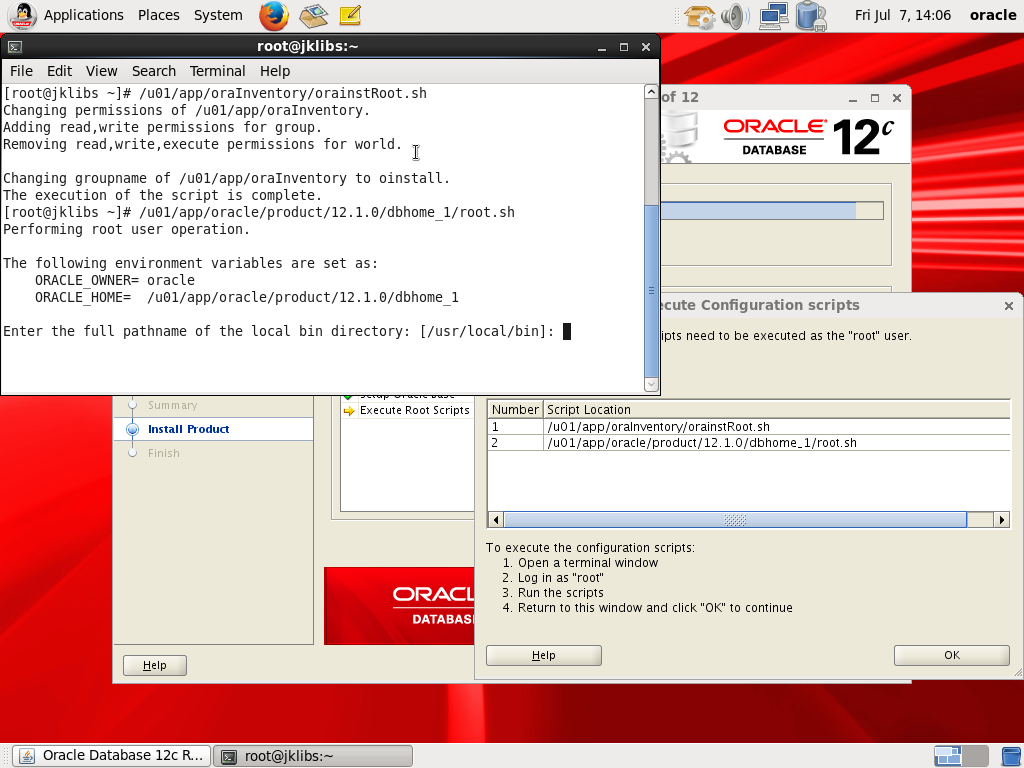Open the terminal Edit menu
Image resolution: width=1024 pixels, height=768 pixels.
pos(59,71)
